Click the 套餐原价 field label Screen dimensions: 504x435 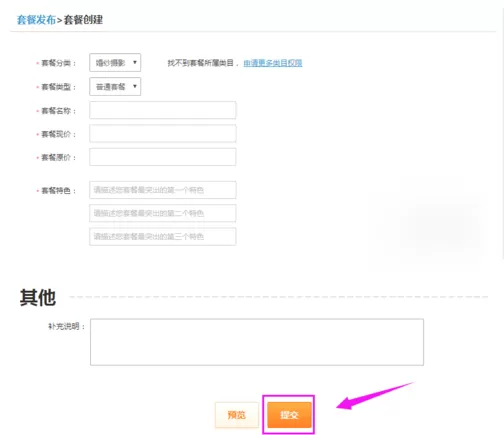pos(58,157)
